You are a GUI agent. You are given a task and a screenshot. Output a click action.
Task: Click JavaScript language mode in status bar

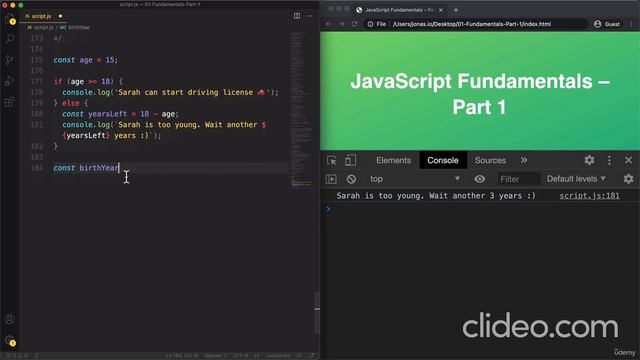pos(278,356)
